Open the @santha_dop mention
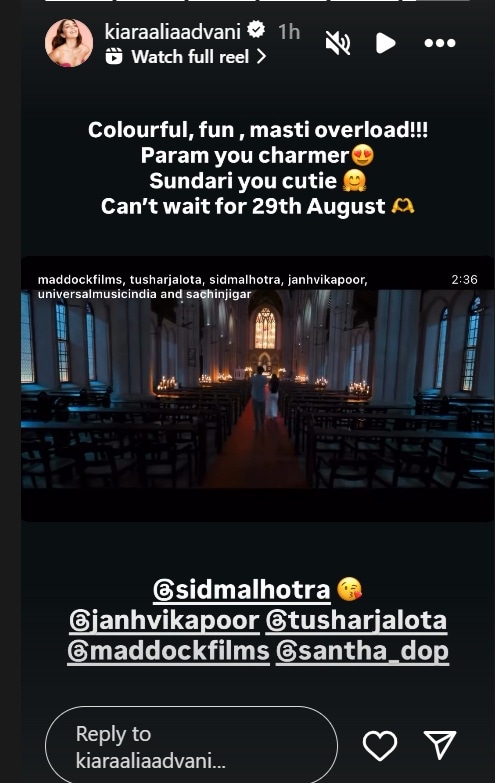The image size is (495, 783). 362,652
